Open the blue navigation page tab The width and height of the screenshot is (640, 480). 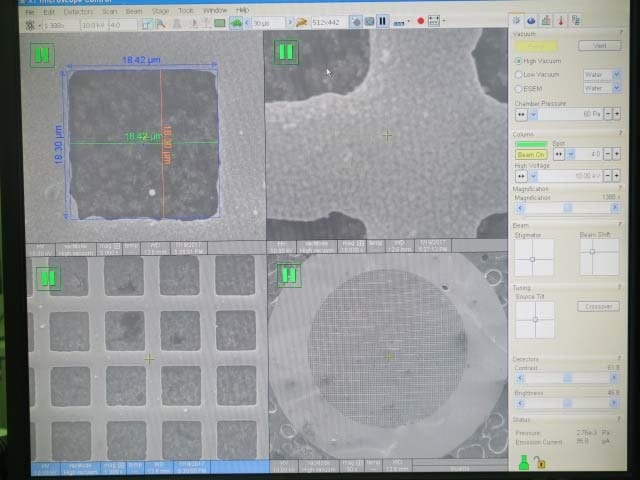coord(531,20)
